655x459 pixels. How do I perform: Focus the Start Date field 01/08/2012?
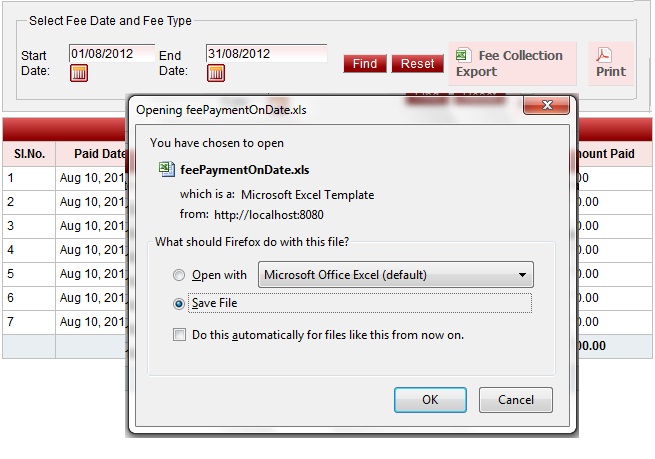[x=111, y=53]
